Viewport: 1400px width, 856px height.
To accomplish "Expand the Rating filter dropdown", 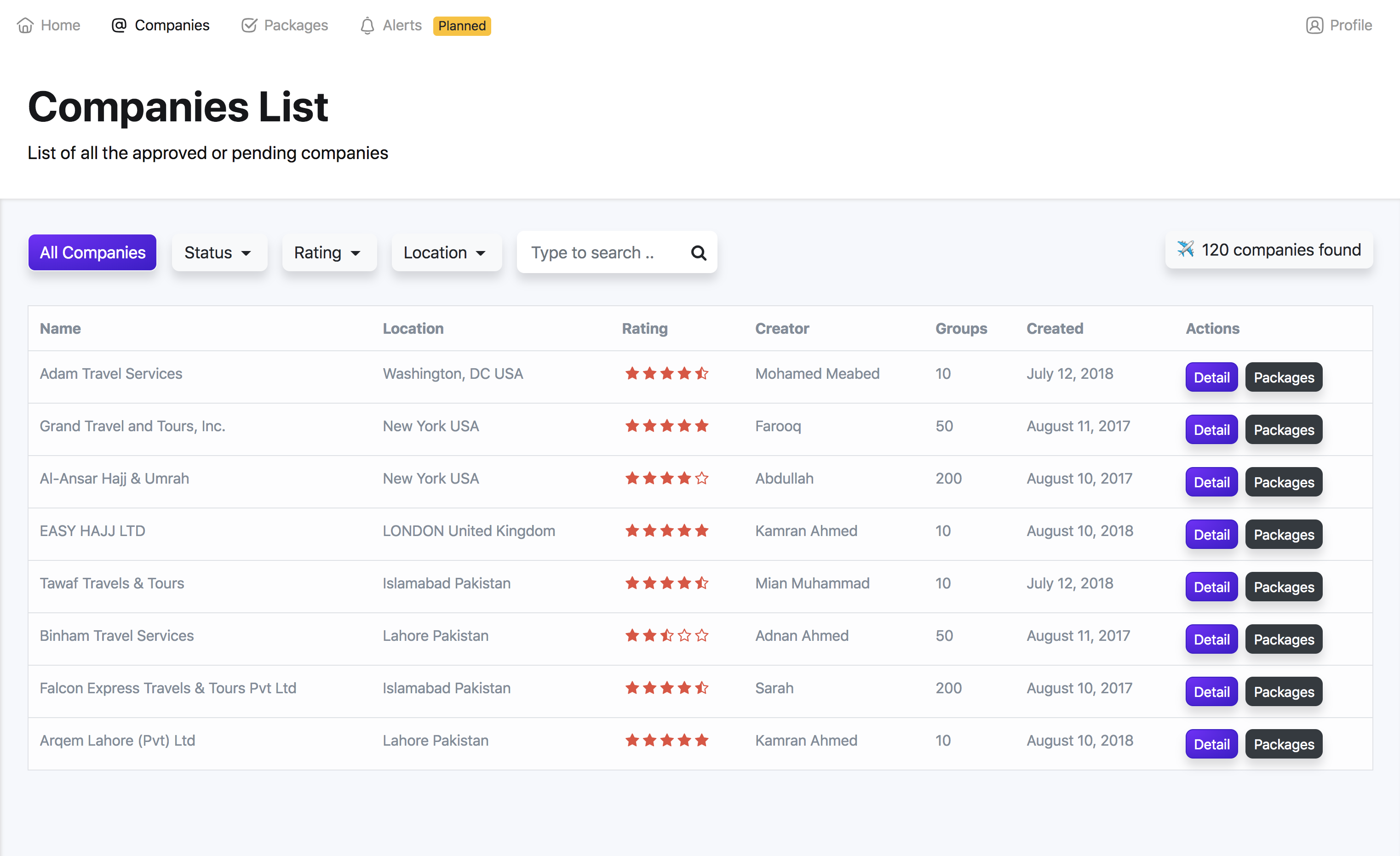I will coord(328,253).
